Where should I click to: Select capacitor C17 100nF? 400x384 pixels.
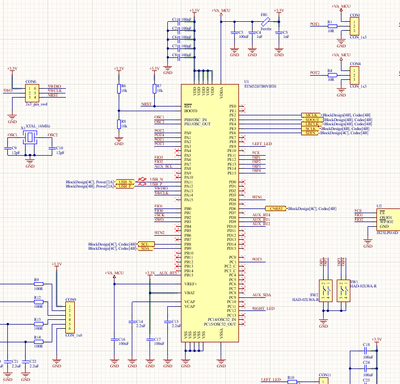pos(150,339)
